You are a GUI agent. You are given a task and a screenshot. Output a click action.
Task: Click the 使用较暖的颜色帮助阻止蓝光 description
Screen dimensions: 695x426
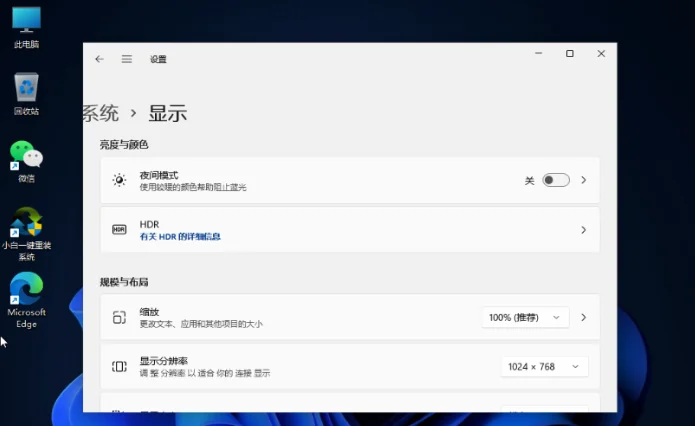(x=193, y=187)
